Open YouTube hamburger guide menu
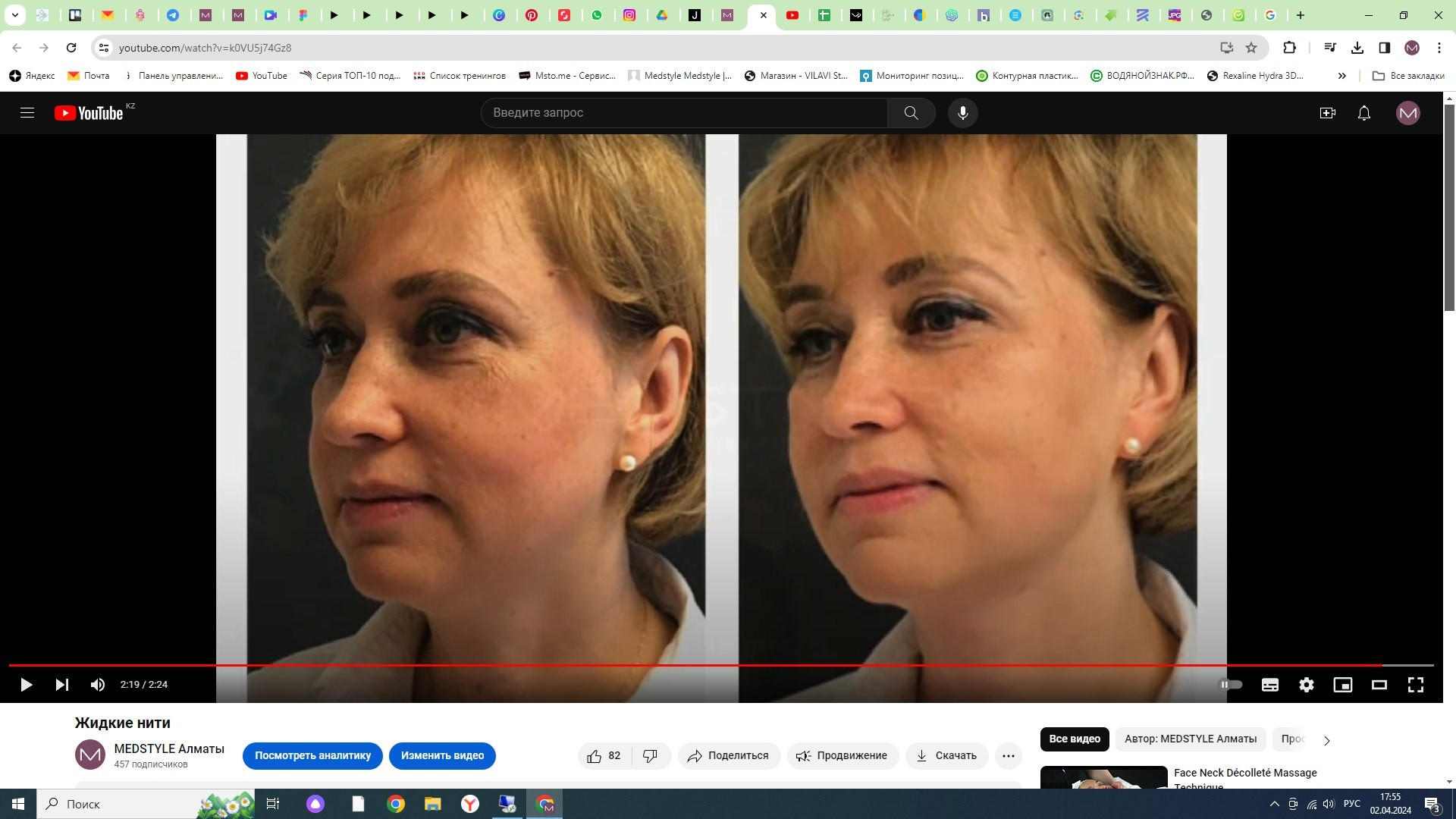The height and width of the screenshot is (819, 1456). 27,113
